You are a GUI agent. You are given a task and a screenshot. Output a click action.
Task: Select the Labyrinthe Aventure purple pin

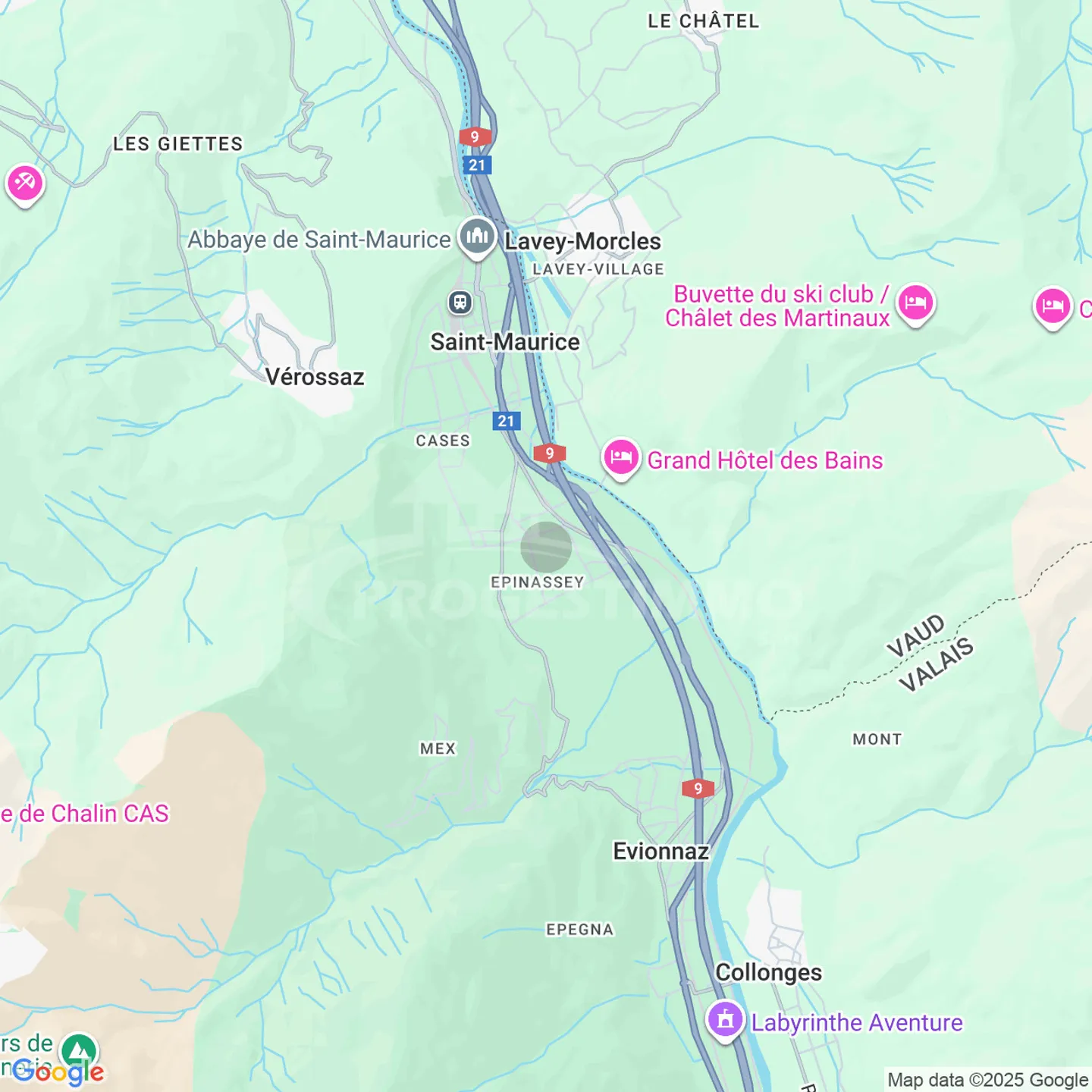(x=726, y=1020)
